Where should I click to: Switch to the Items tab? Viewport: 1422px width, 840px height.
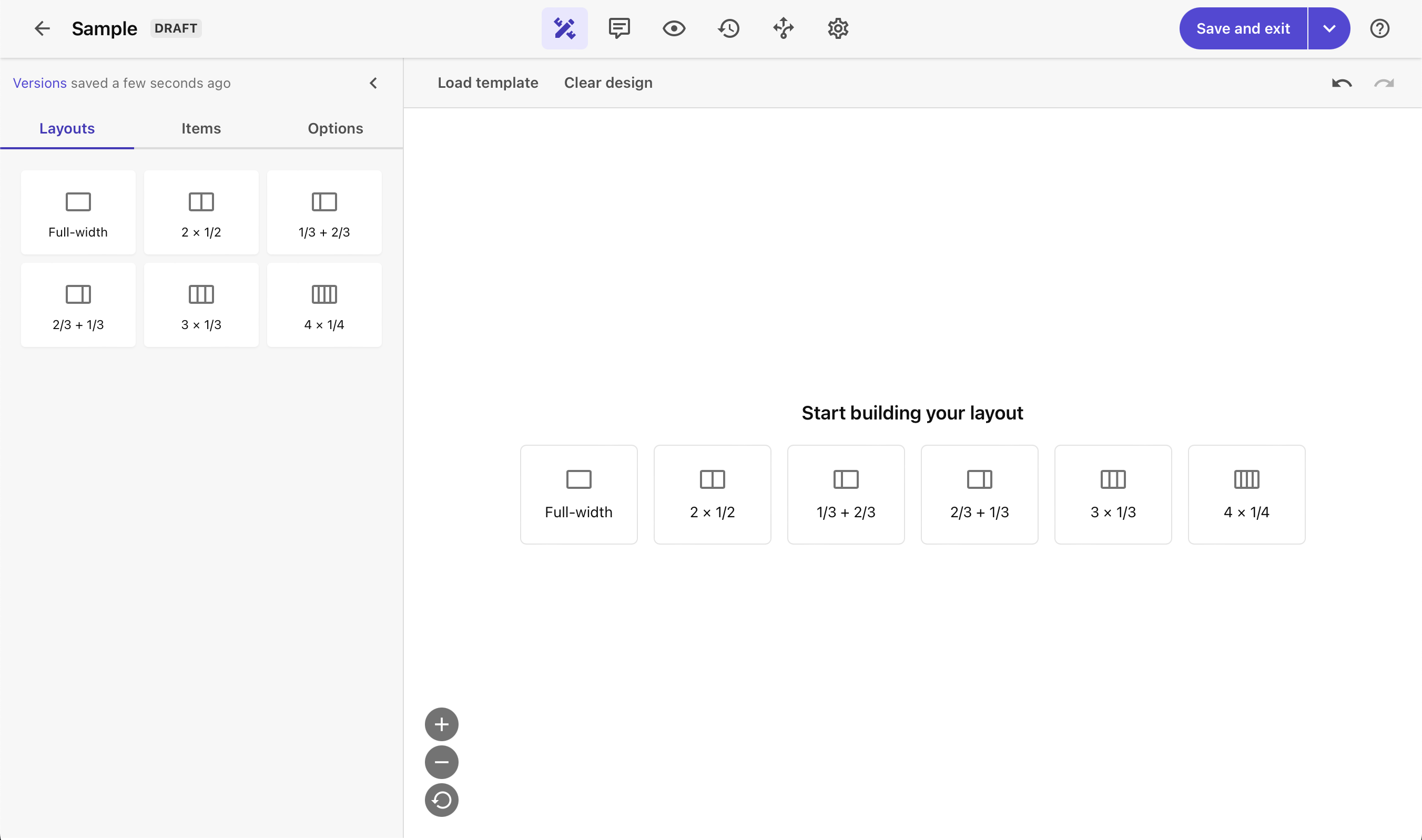coord(201,128)
